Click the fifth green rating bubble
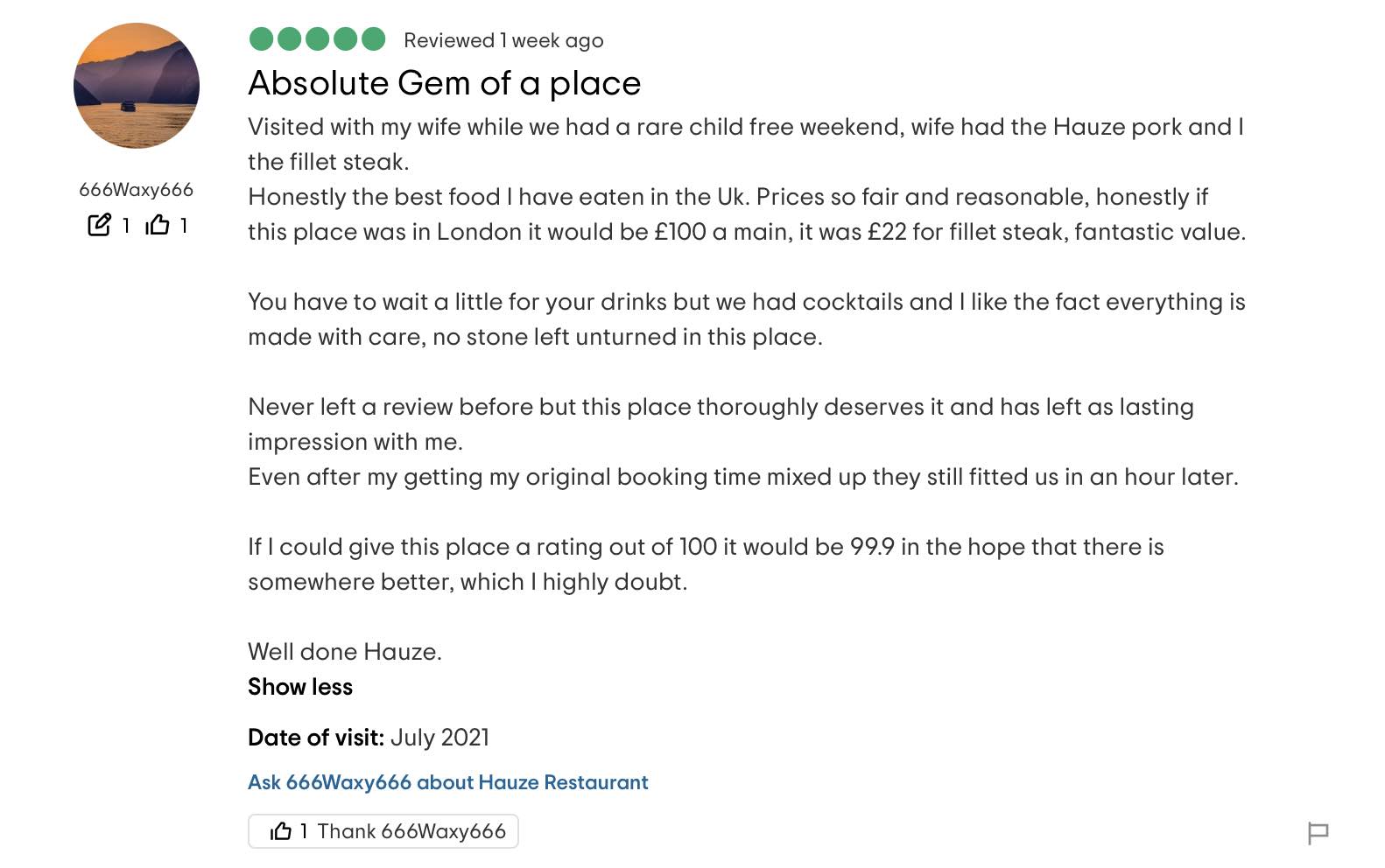 [x=373, y=39]
